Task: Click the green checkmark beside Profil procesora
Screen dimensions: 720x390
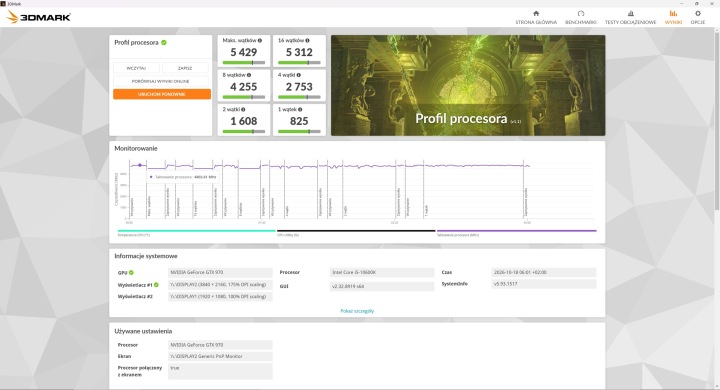Action: [164, 42]
